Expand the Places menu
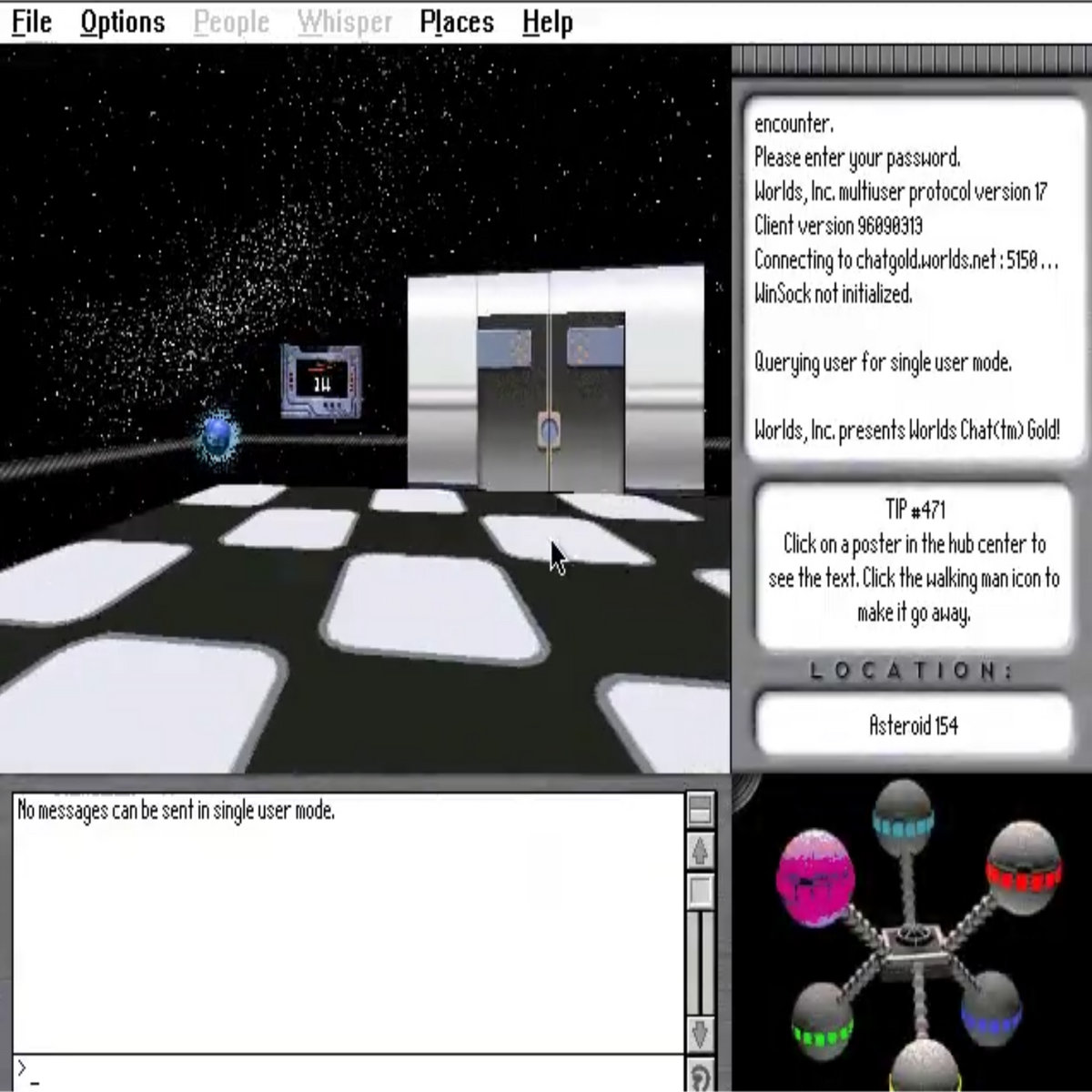The width and height of the screenshot is (1092, 1092). [x=456, y=22]
